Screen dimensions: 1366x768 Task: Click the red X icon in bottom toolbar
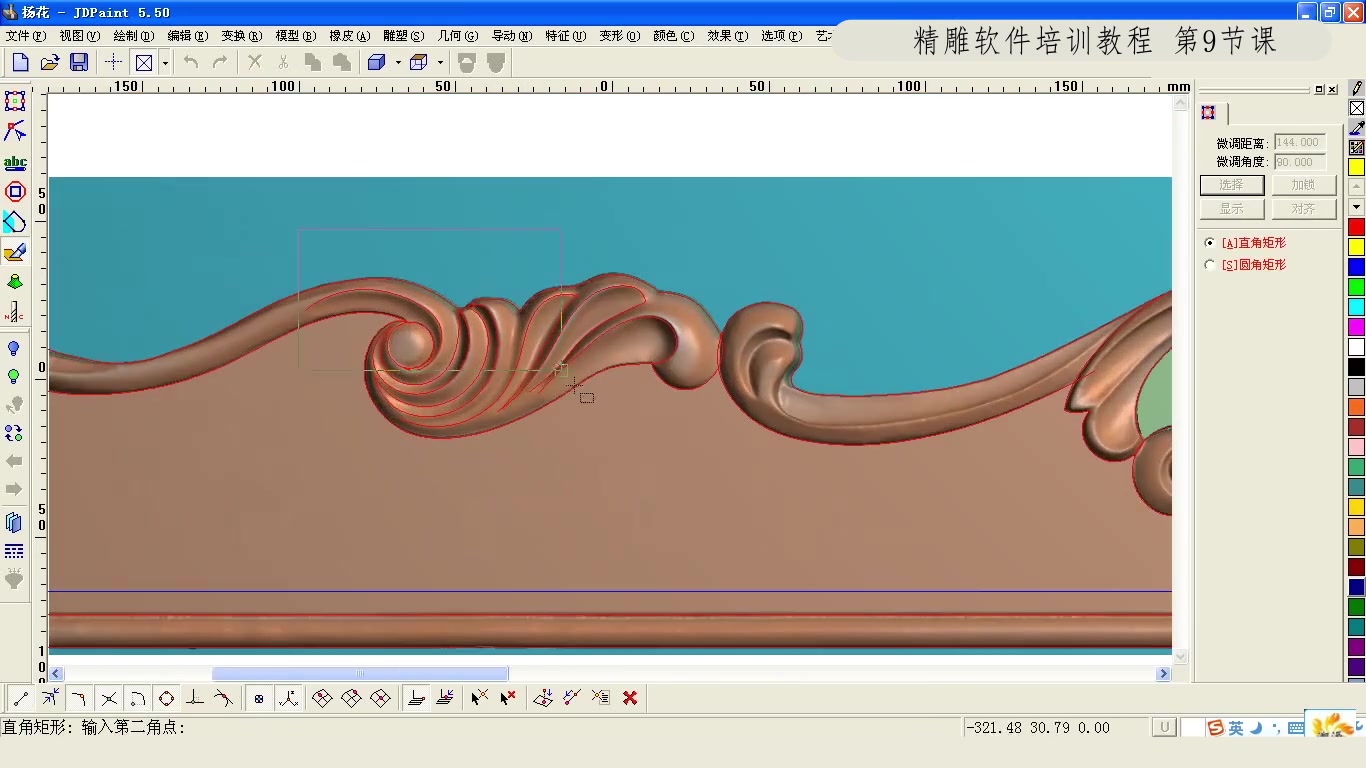pos(630,698)
